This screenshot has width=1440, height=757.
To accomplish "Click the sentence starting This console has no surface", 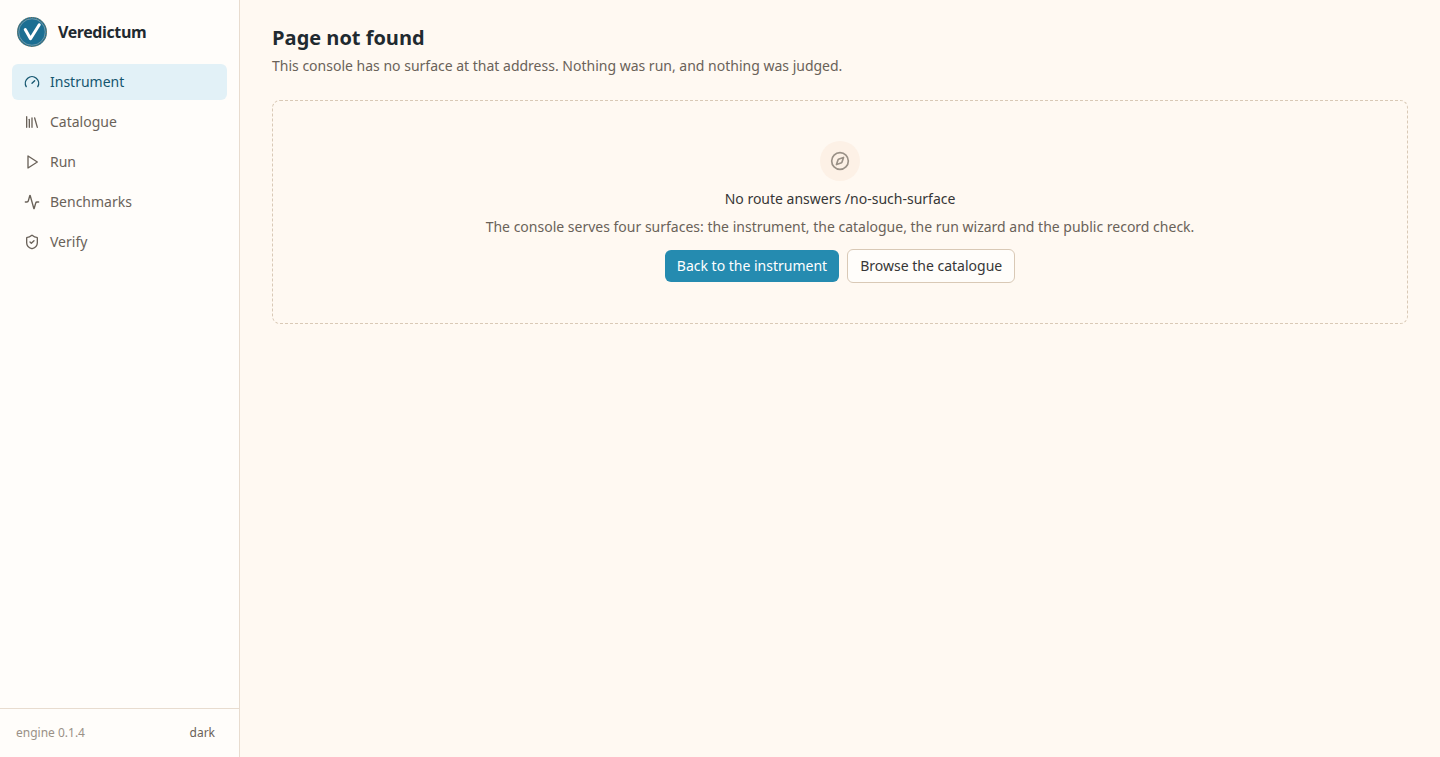I will (557, 67).
